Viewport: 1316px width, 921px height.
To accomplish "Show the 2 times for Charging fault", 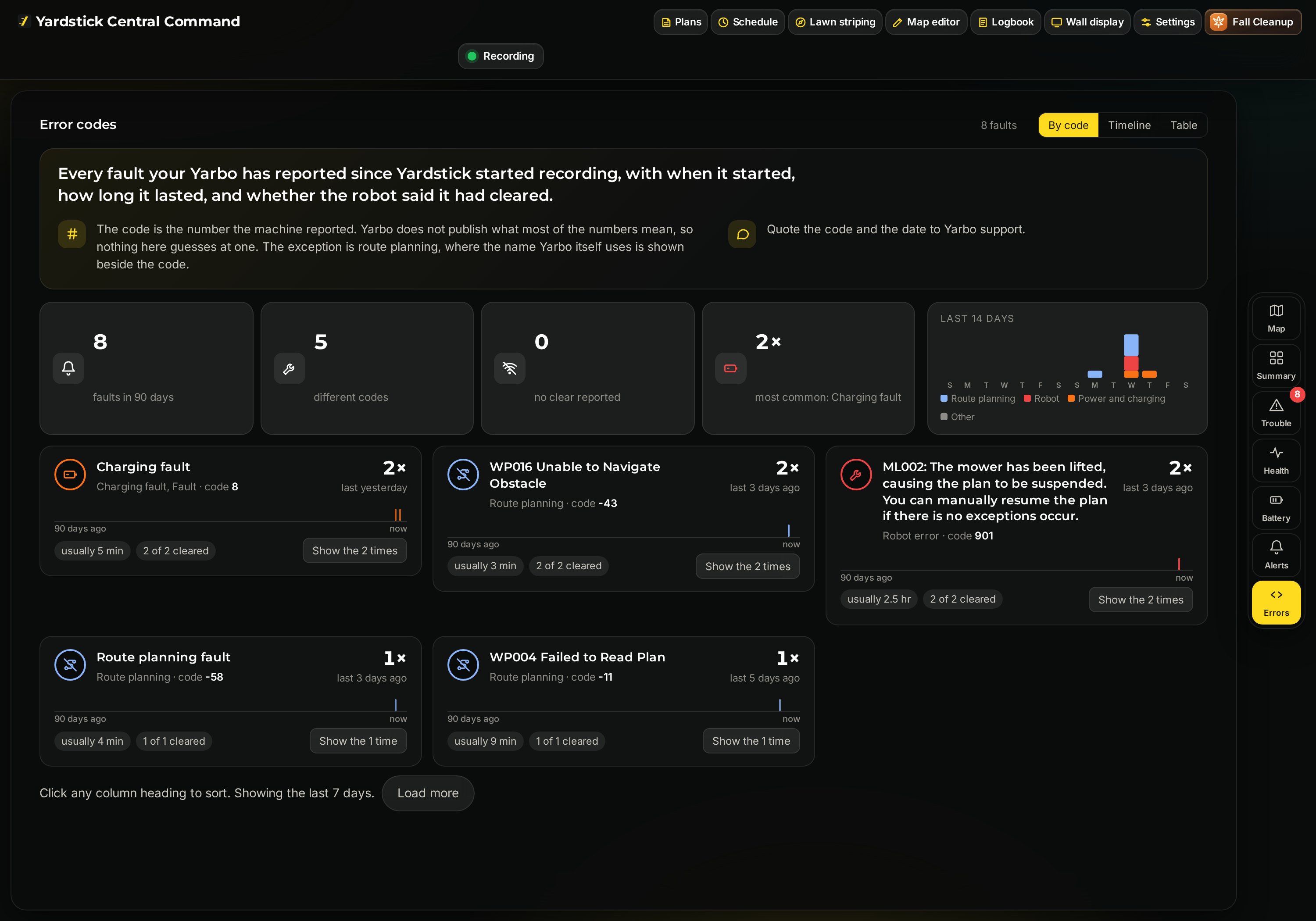I will 355,550.
